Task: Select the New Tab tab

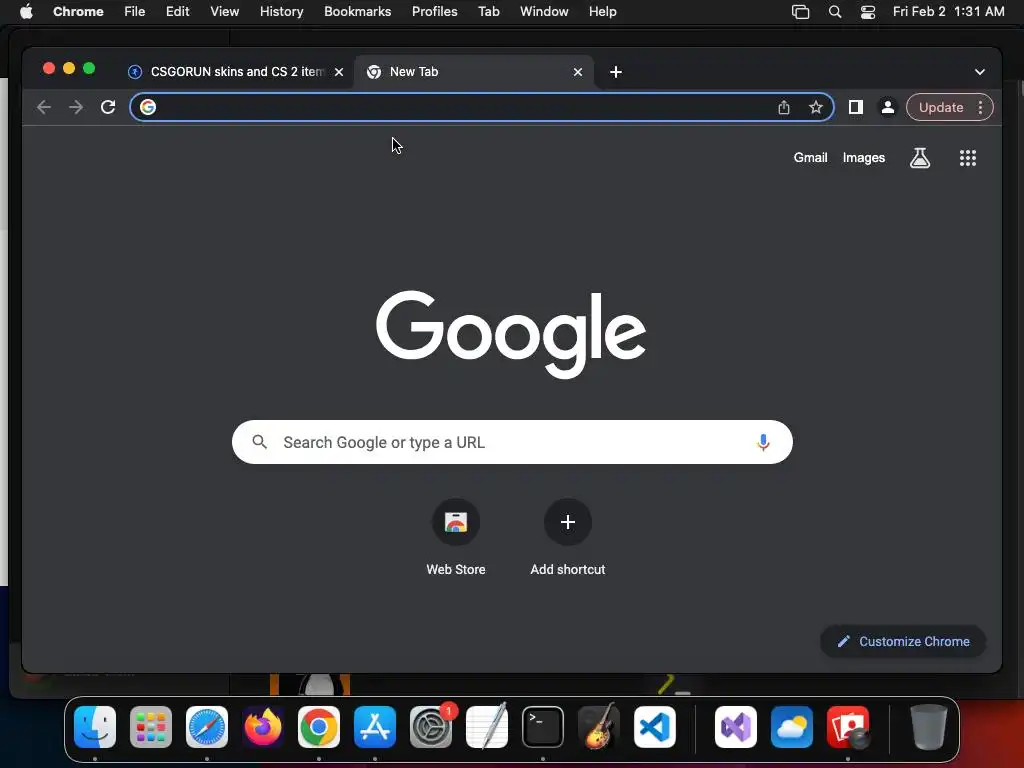Action: click(473, 72)
